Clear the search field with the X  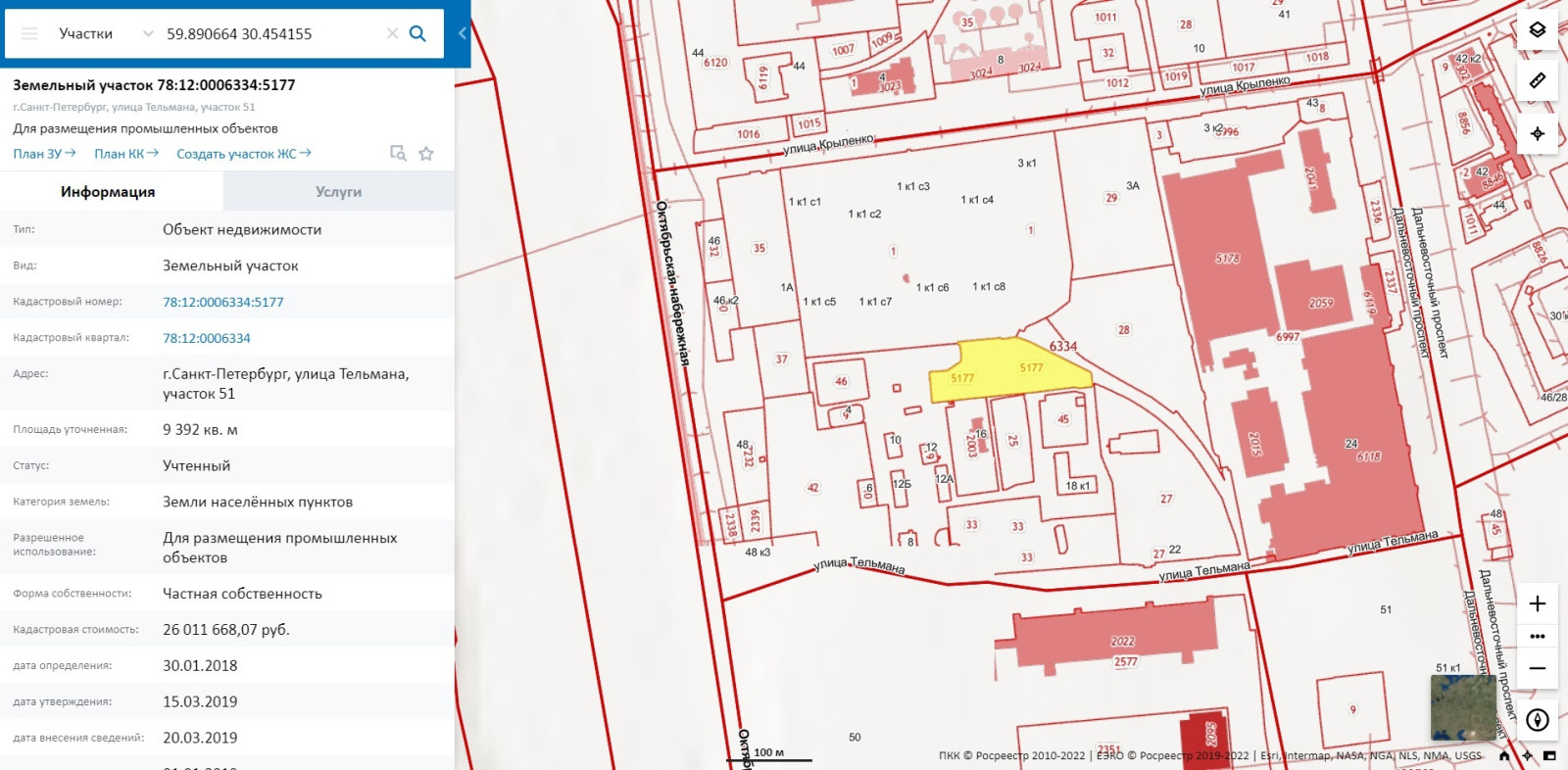coord(392,33)
